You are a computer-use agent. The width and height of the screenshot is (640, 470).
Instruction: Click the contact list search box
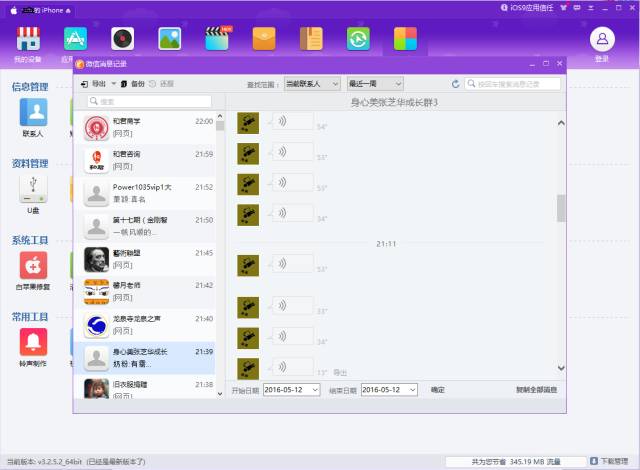tap(149, 101)
